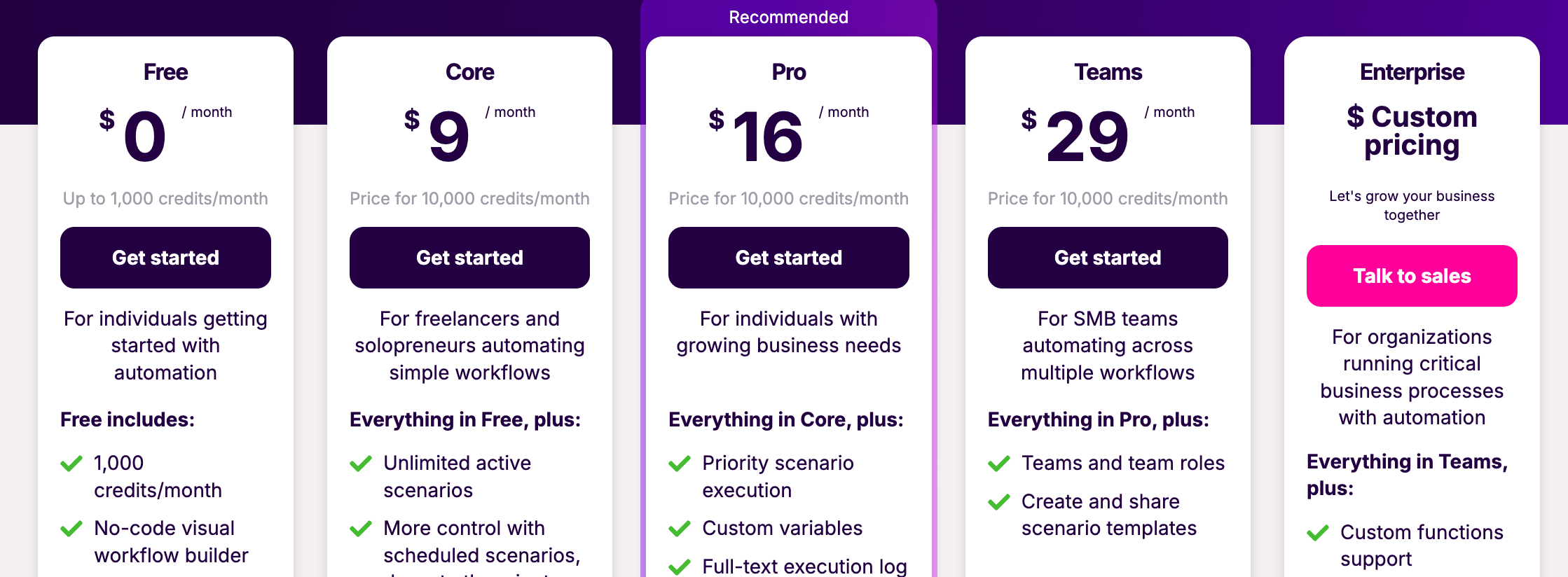Click the Pro plan Get started button

click(x=789, y=258)
